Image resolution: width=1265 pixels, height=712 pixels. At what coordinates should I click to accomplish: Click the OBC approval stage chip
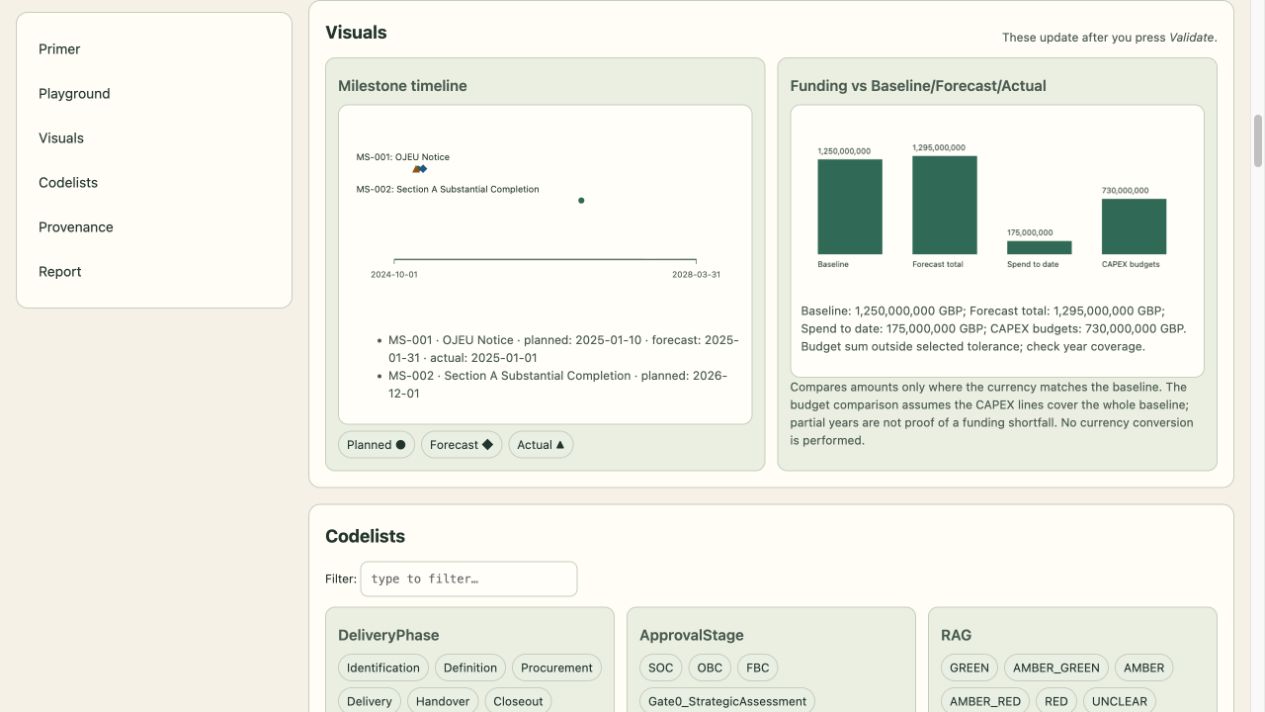pos(710,668)
